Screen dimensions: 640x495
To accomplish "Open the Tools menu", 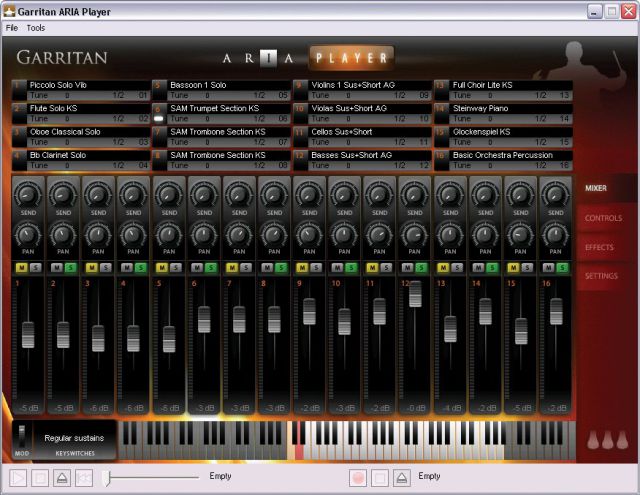I will click(36, 28).
